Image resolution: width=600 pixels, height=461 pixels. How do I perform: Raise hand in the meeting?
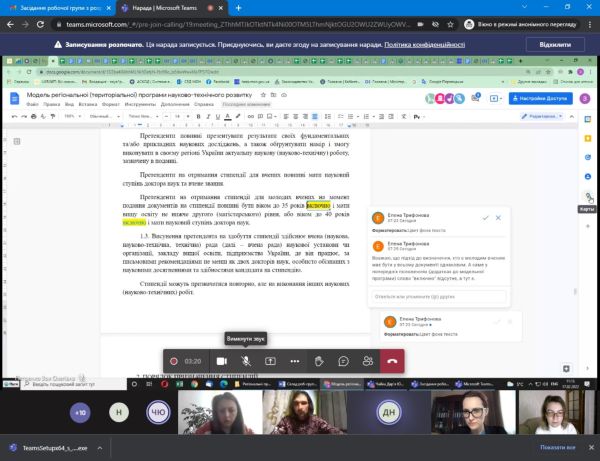click(x=319, y=360)
